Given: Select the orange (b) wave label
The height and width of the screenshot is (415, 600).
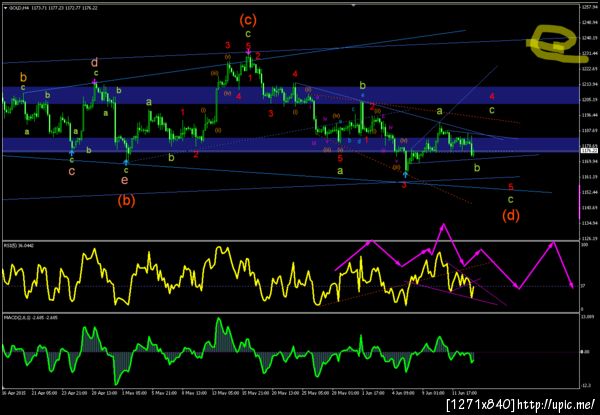Looking at the screenshot, I should [x=126, y=200].
